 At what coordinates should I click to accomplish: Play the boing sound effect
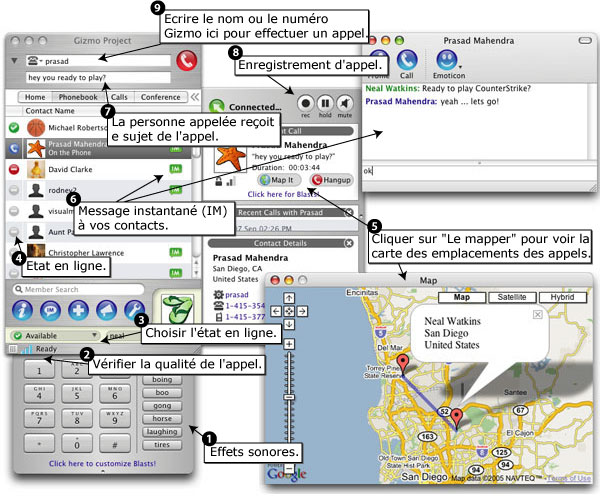point(162,380)
